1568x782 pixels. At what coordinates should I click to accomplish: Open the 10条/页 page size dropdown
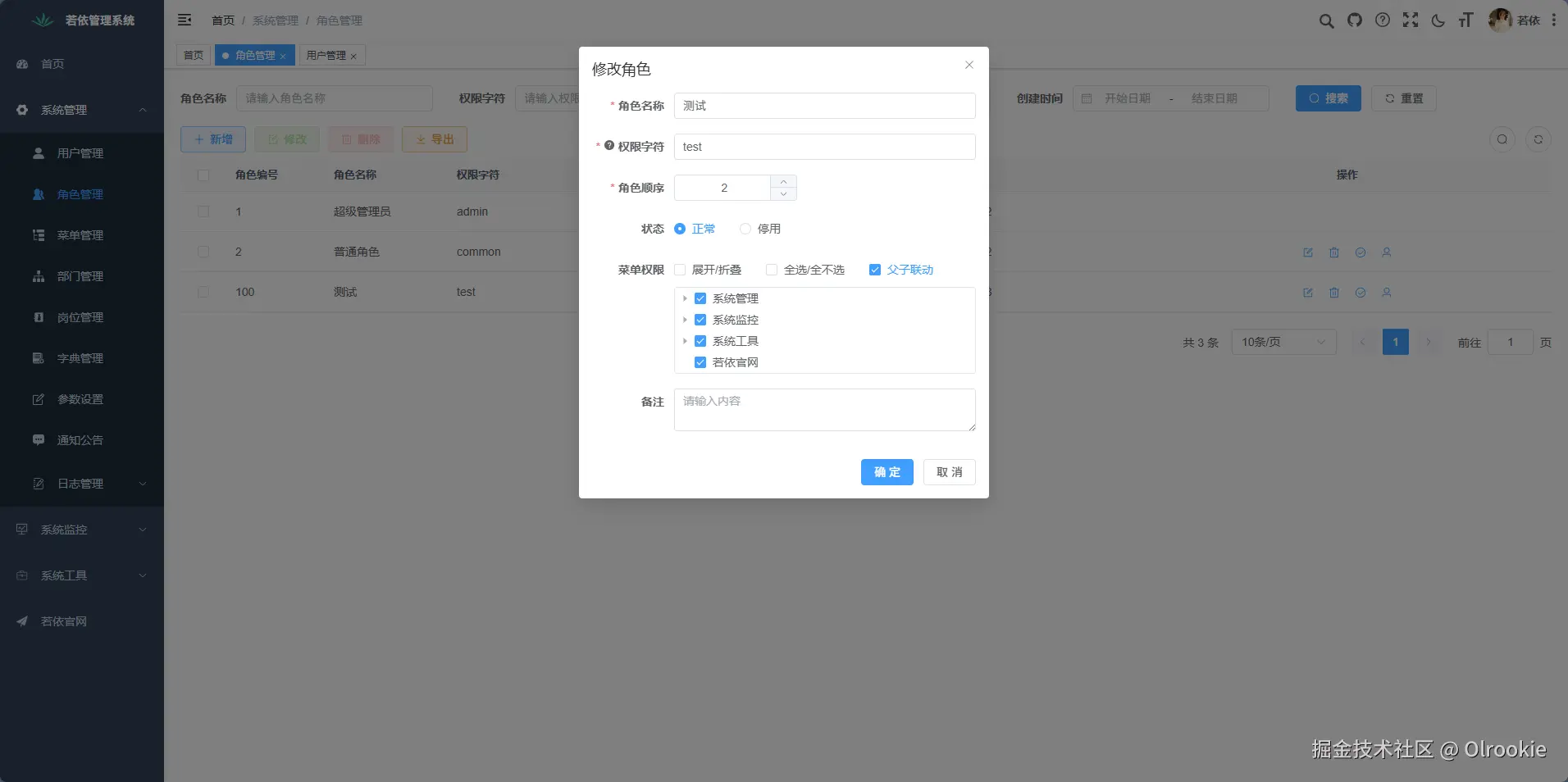[x=1284, y=343]
